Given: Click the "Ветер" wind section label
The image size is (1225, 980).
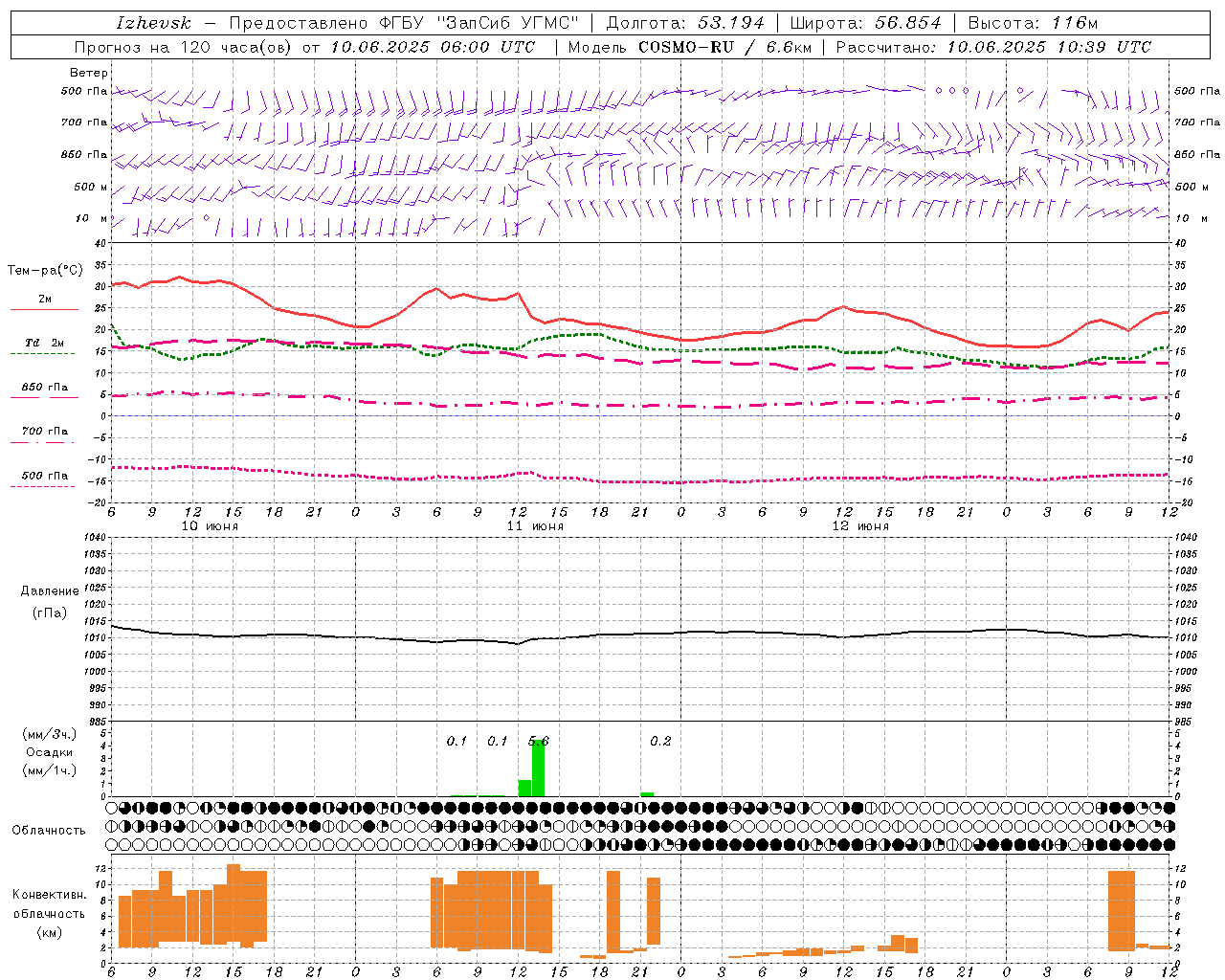Looking at the screenshot, I should pyautogui.click(x=89, y=73).
